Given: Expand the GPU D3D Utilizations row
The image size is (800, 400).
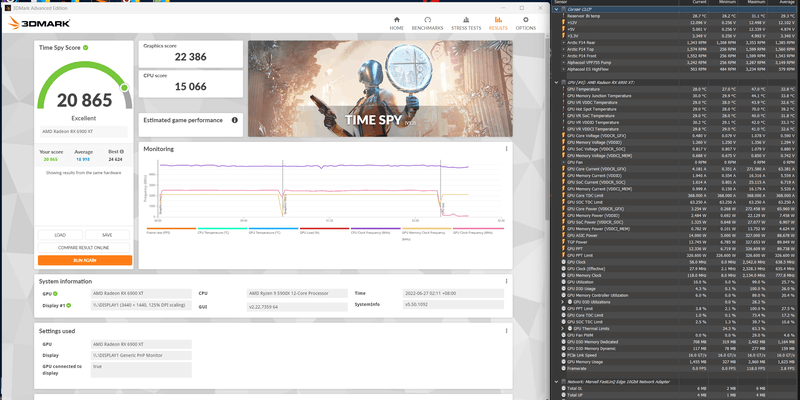Looking at the screenshot, I should coord(563,302).
